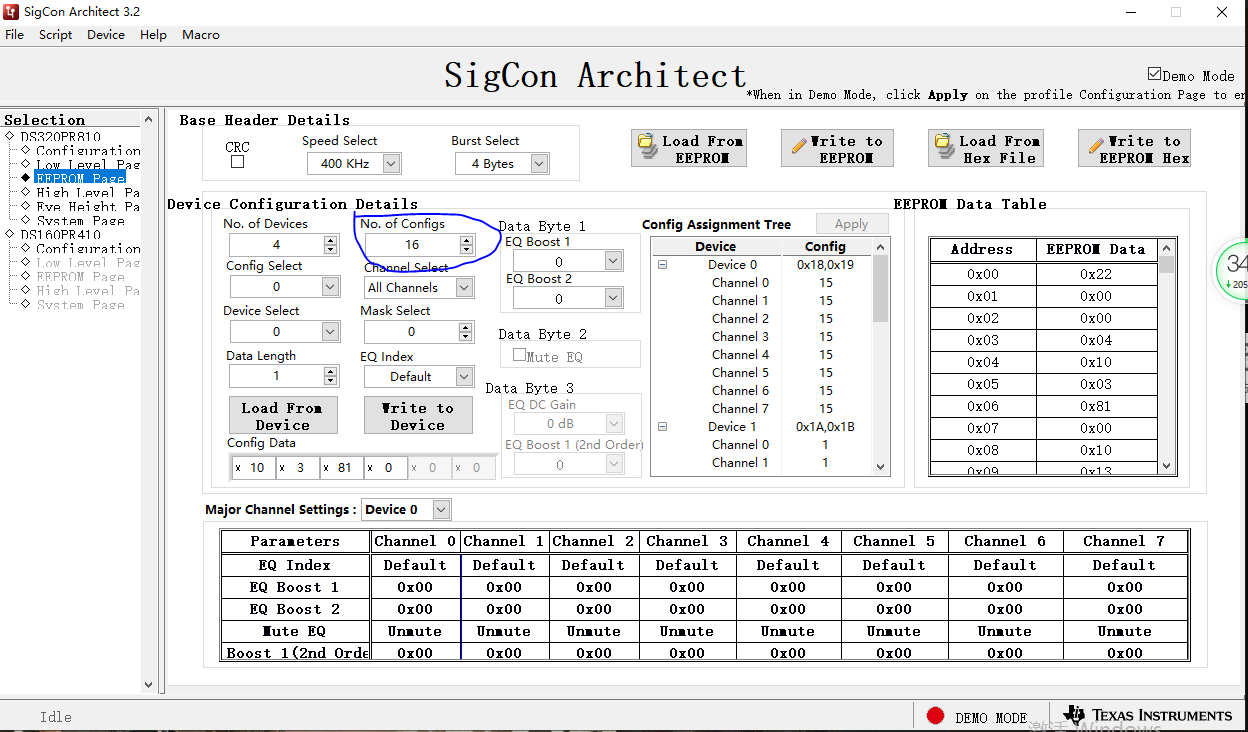The height and width of the screenshot is (732, 1248).
Task: Open Configuration Page under DS160PR410
Action: 88,248
